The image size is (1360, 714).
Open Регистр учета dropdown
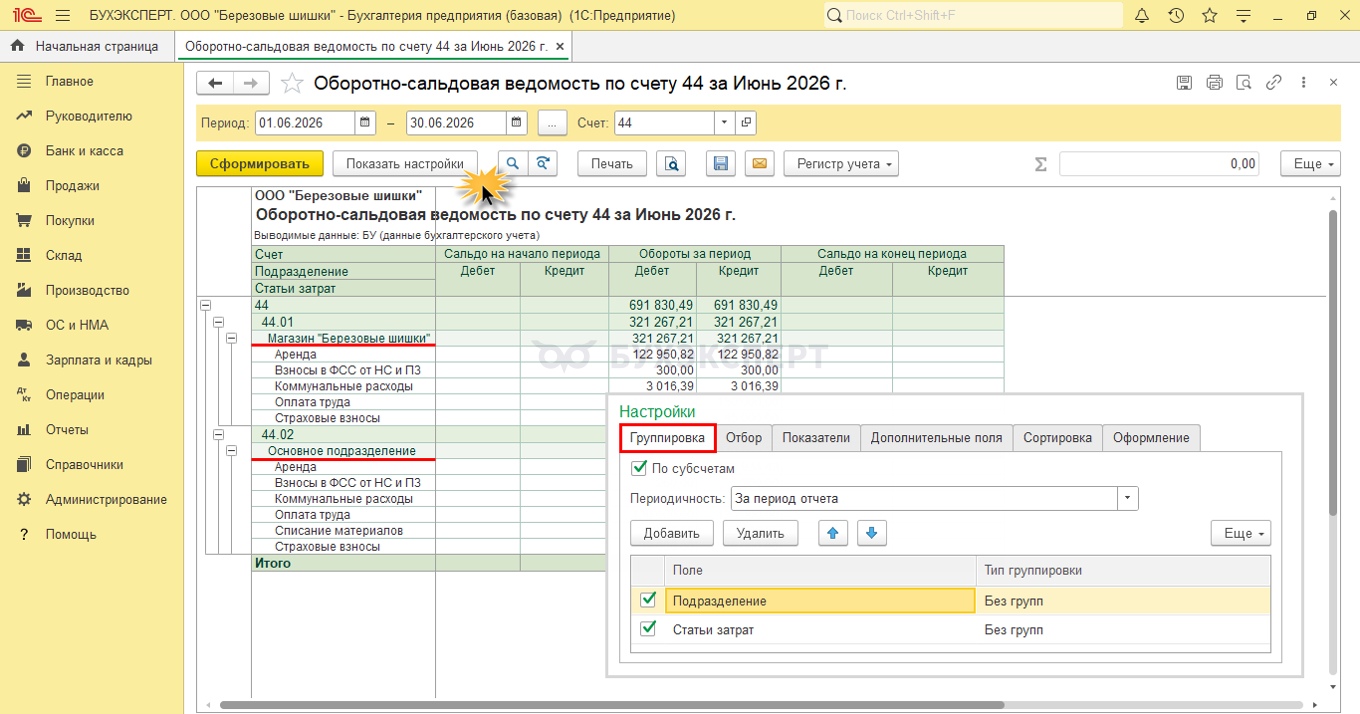click(x=841, y=163)
